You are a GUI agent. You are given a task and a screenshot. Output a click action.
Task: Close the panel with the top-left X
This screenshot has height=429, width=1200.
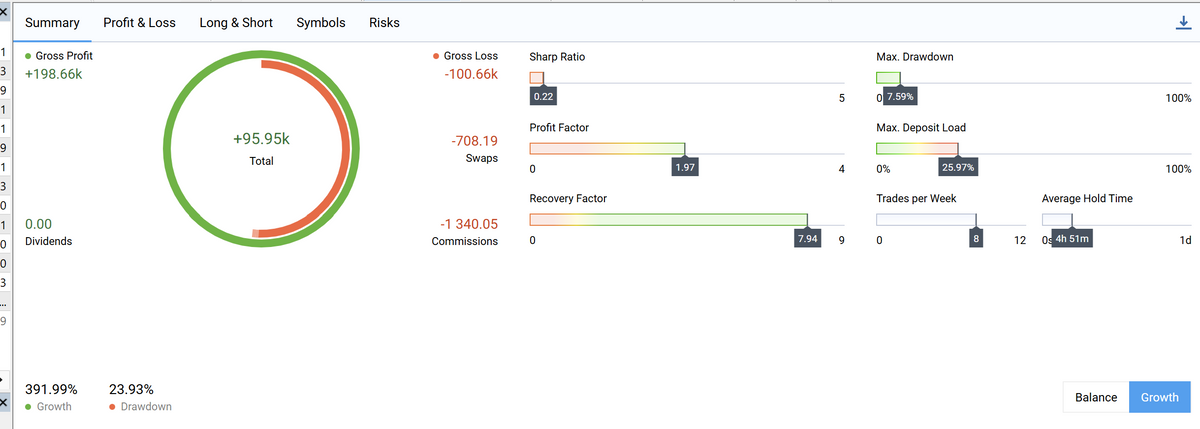(x=5, y=6)
